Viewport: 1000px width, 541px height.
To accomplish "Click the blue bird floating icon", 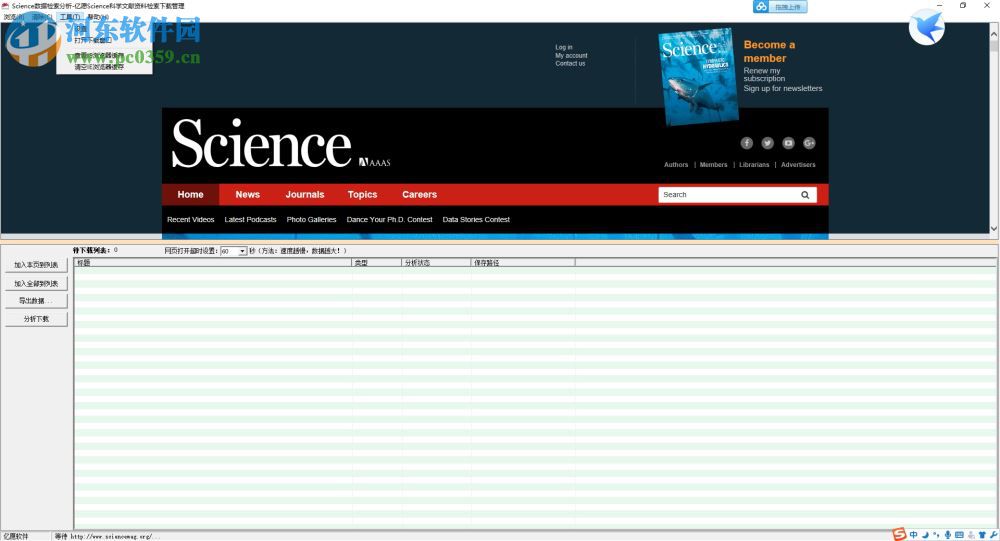I will 927,27.
